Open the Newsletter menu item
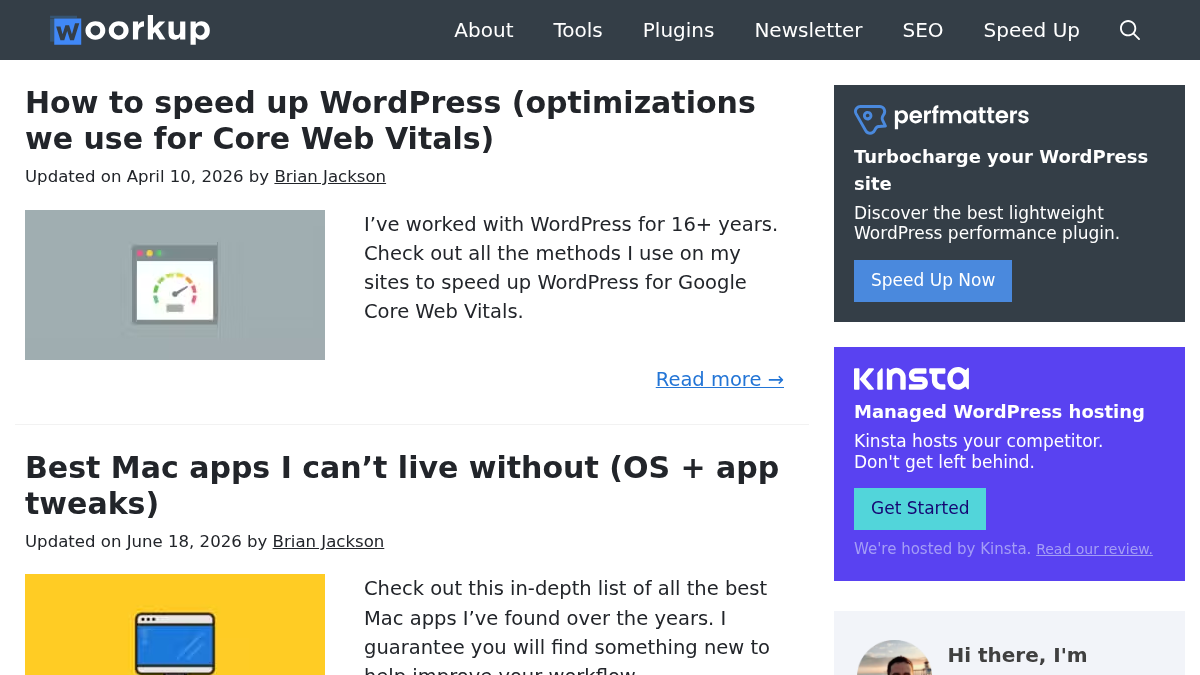This screenshot has width=1200, height=675. pos(808,30)
